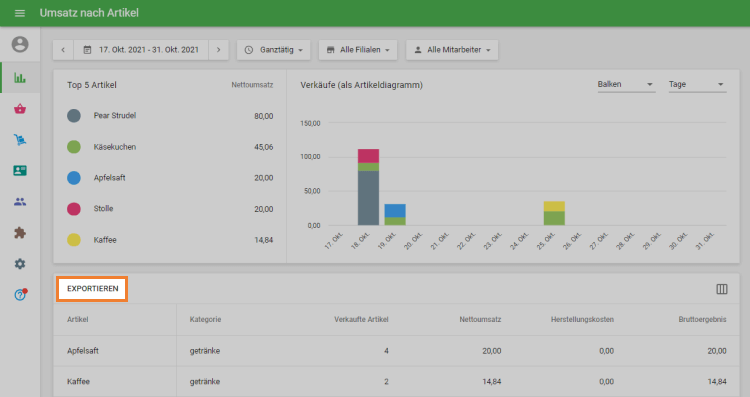Screen dimensions: 750x397
Task: Open the user account profile icon
Action: click(x=20, y=44)
